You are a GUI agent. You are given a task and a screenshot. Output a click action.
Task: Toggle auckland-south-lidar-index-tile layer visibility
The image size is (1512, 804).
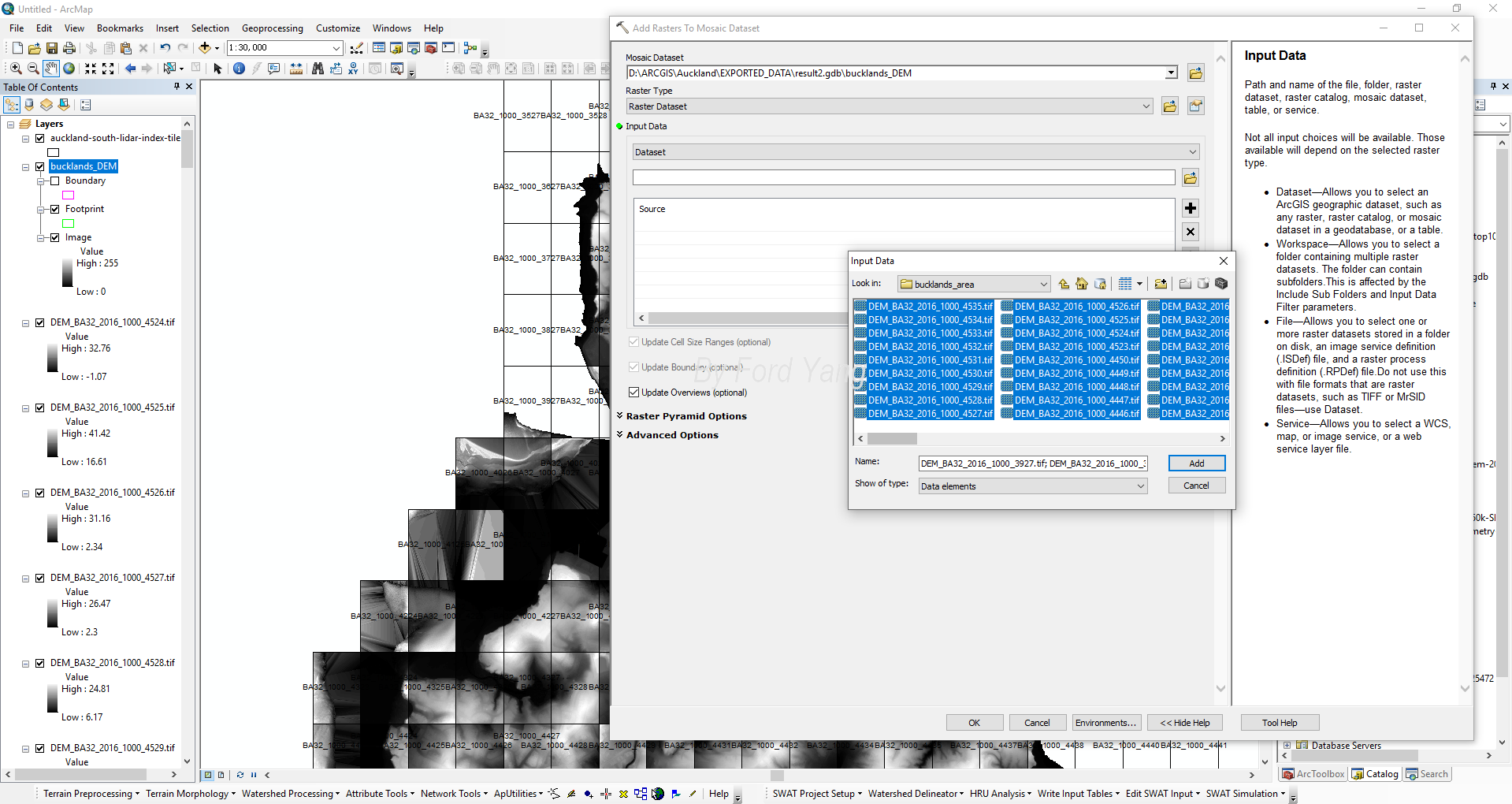tap(40, 138)
